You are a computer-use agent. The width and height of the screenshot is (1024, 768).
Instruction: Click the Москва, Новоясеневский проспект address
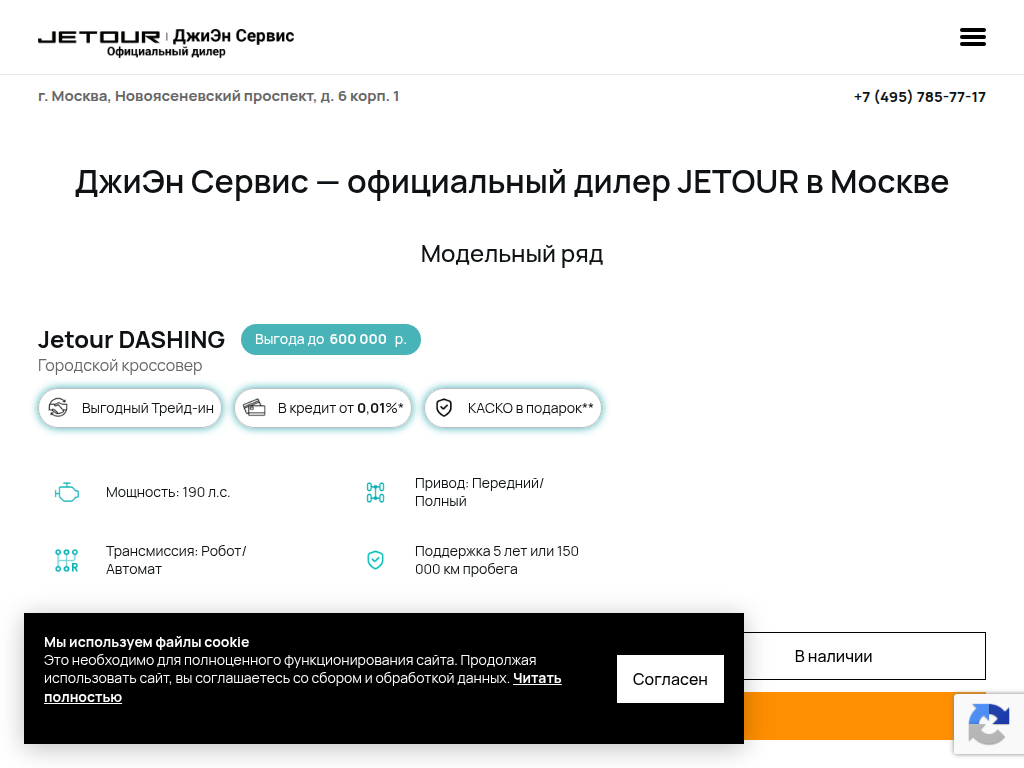coord(218,96)
